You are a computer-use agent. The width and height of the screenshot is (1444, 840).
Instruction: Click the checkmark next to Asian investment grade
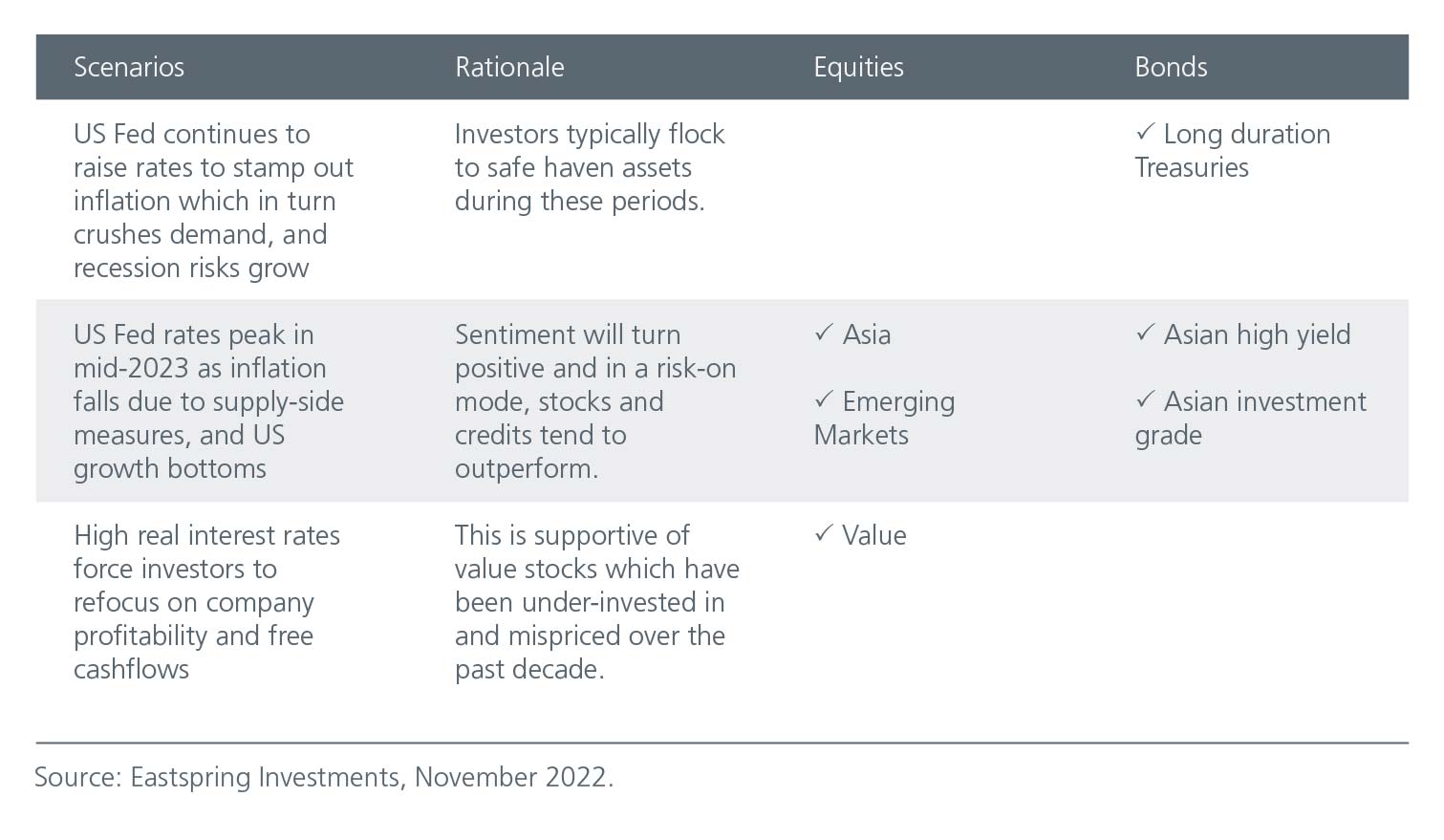[x=1145, y=399]
